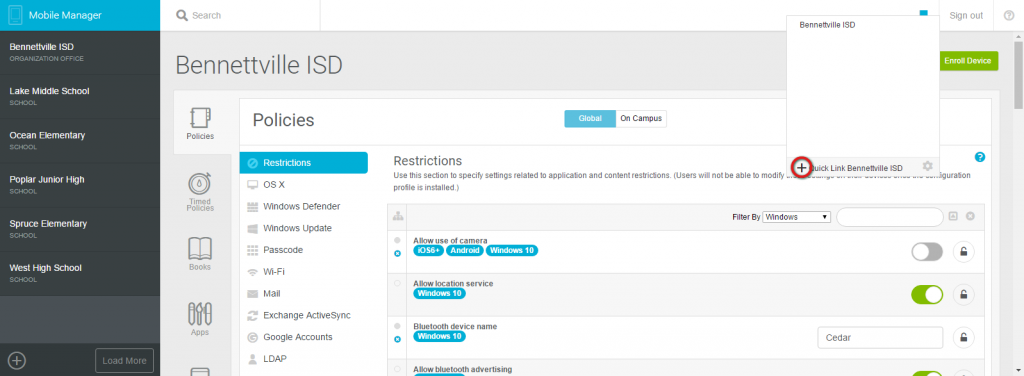
Task: Click iOS6+ tag on camera row
Action: click(428, 251)
